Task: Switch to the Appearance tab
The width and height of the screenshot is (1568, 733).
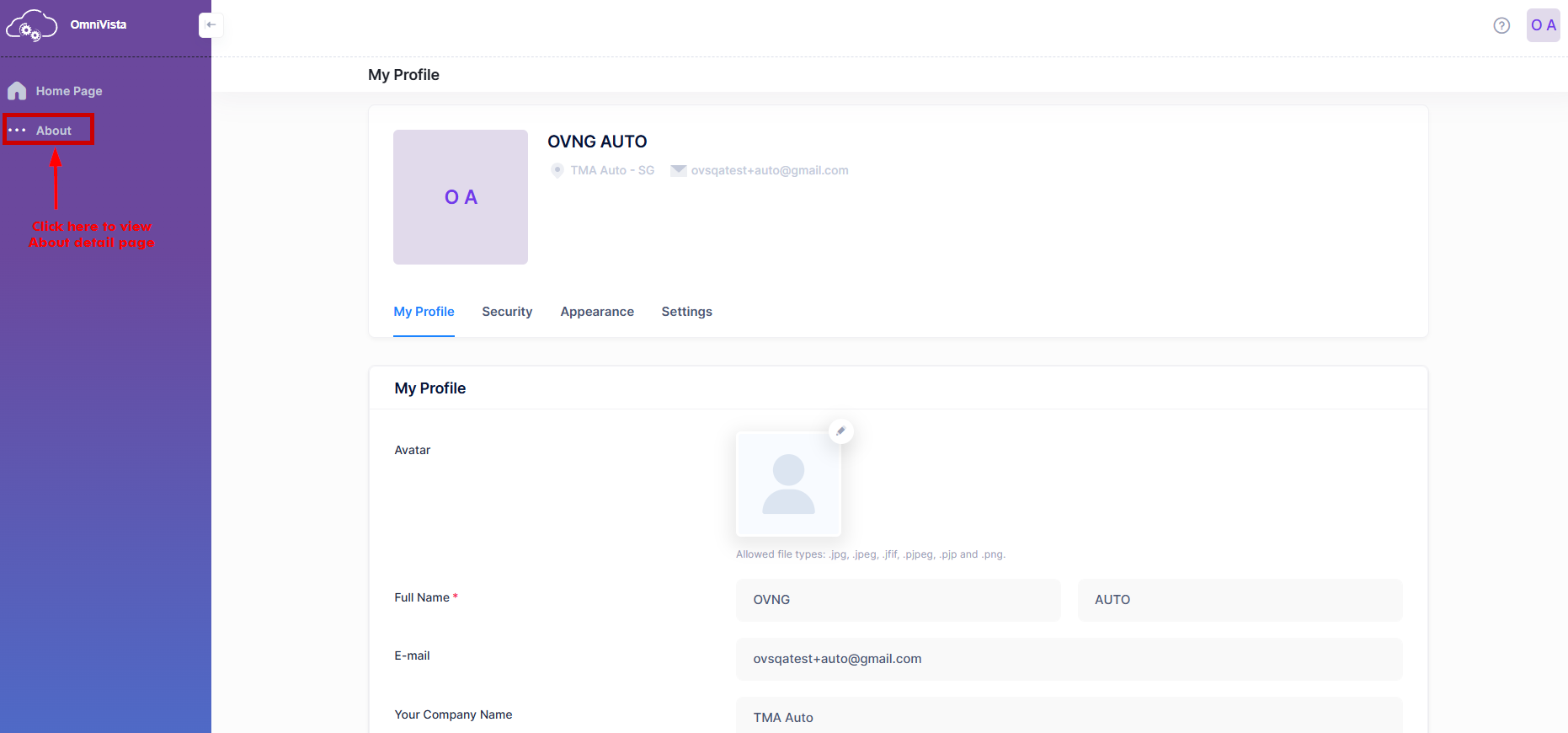Action: pyautogui.click(x=597, y=312)
